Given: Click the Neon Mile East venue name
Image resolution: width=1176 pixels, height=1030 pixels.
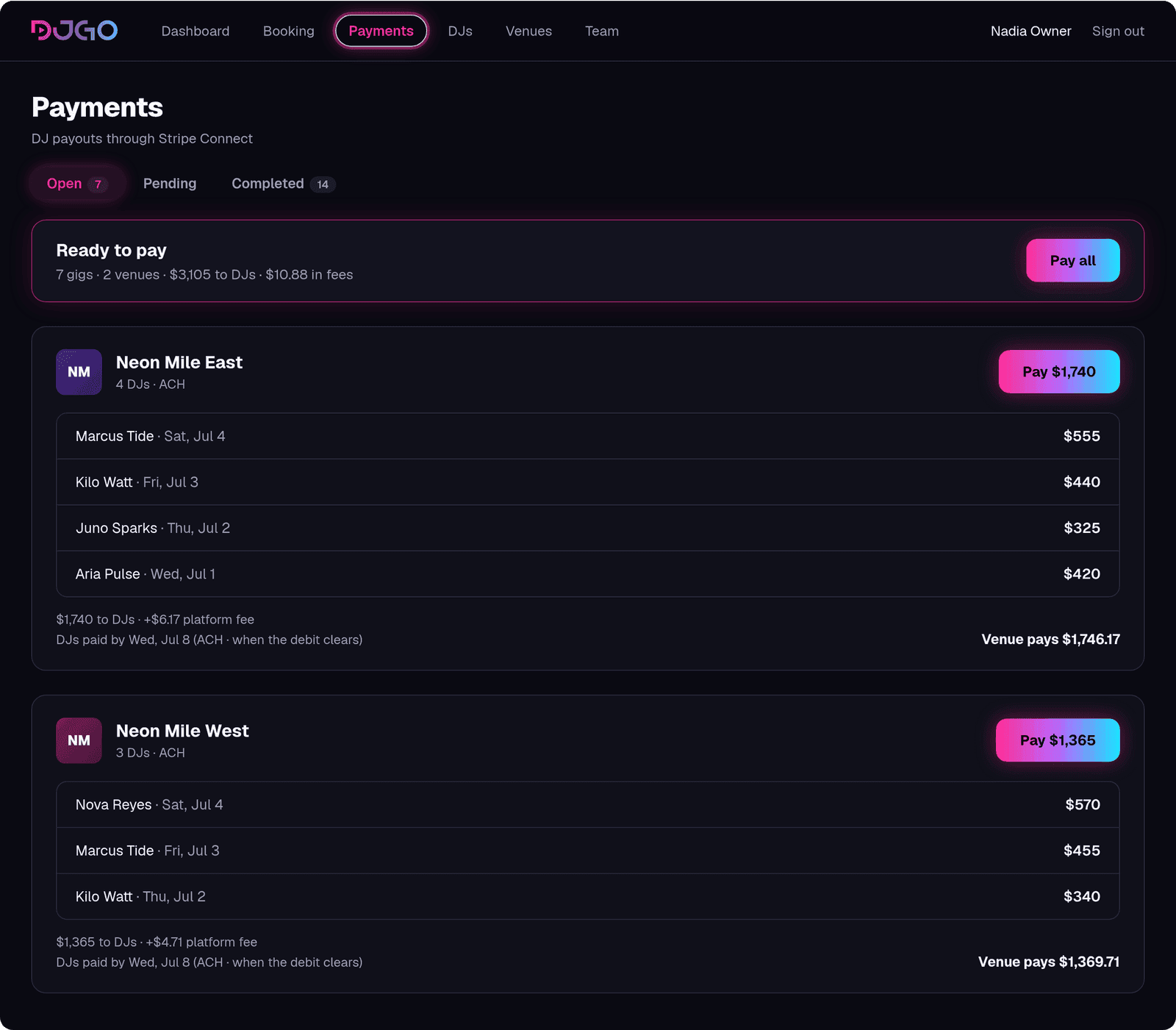Looking at the screenshot, I should [179, 362].
